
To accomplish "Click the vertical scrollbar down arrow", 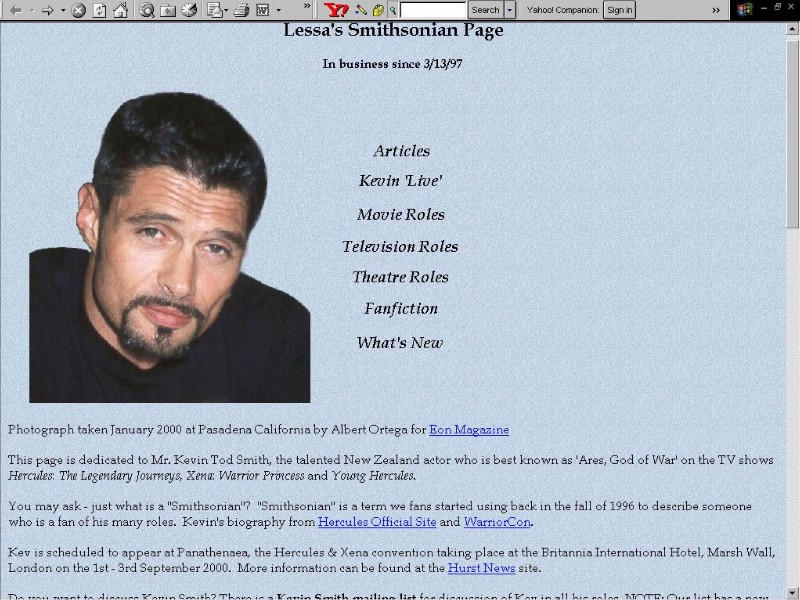I will [x=792, y=591].
